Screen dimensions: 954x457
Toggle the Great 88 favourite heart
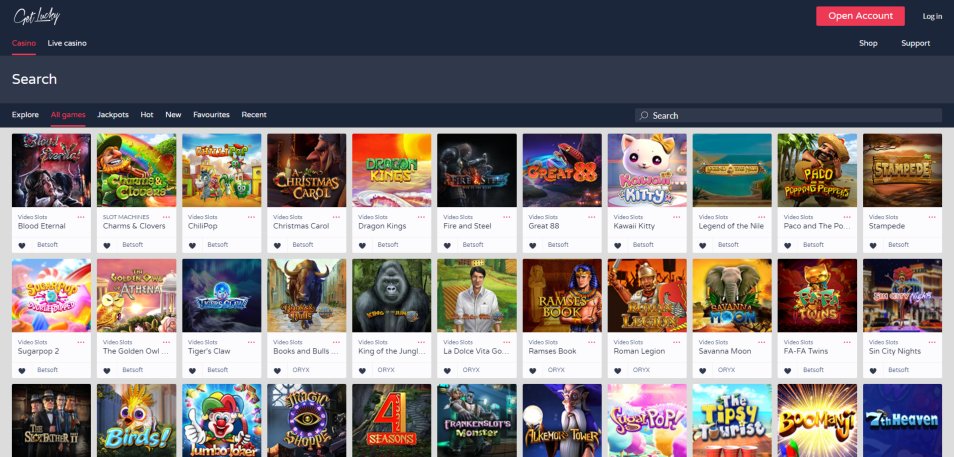tap(533, 245)
